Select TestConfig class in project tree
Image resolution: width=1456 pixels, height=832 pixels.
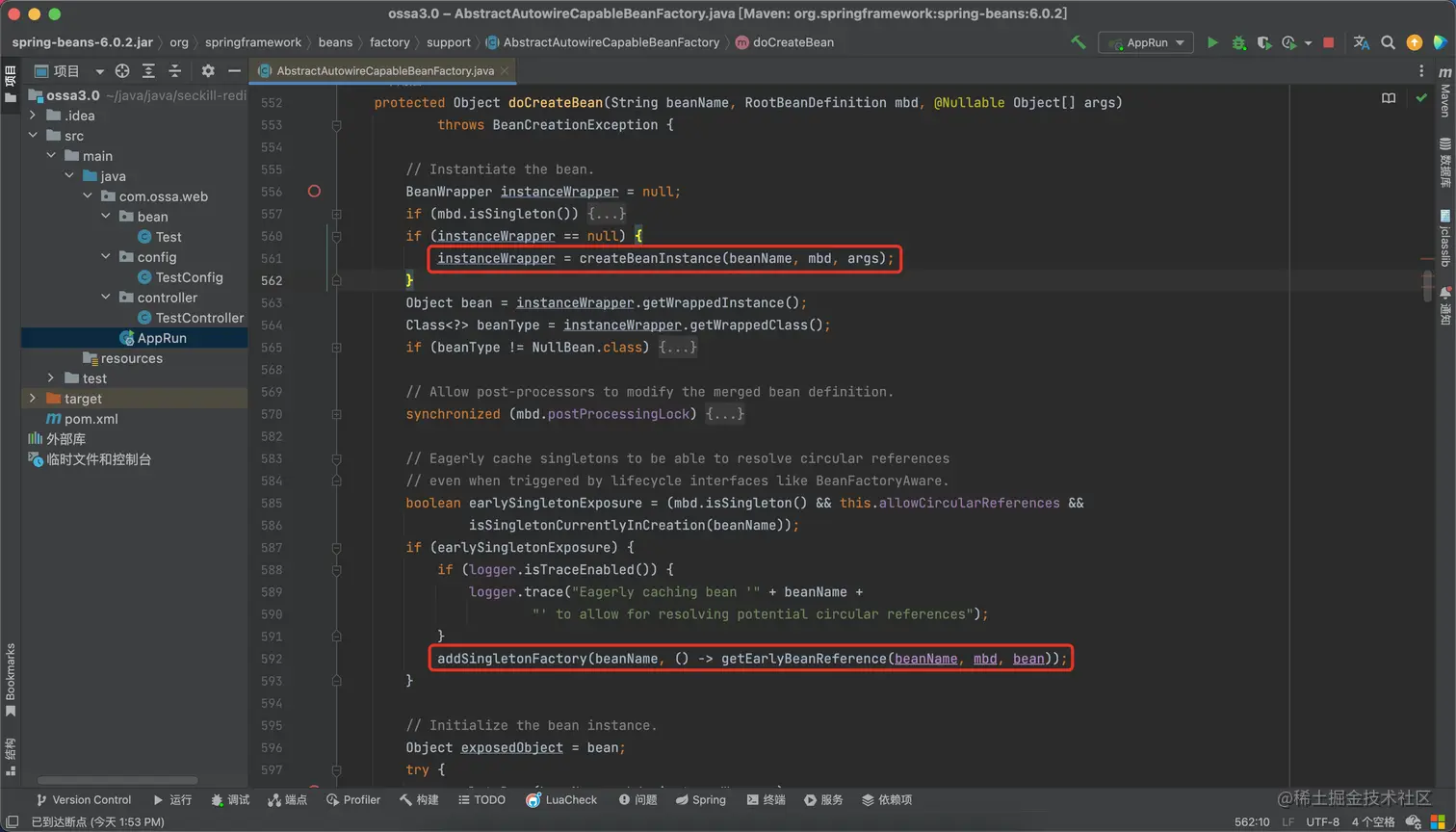(x=181, y=277)
